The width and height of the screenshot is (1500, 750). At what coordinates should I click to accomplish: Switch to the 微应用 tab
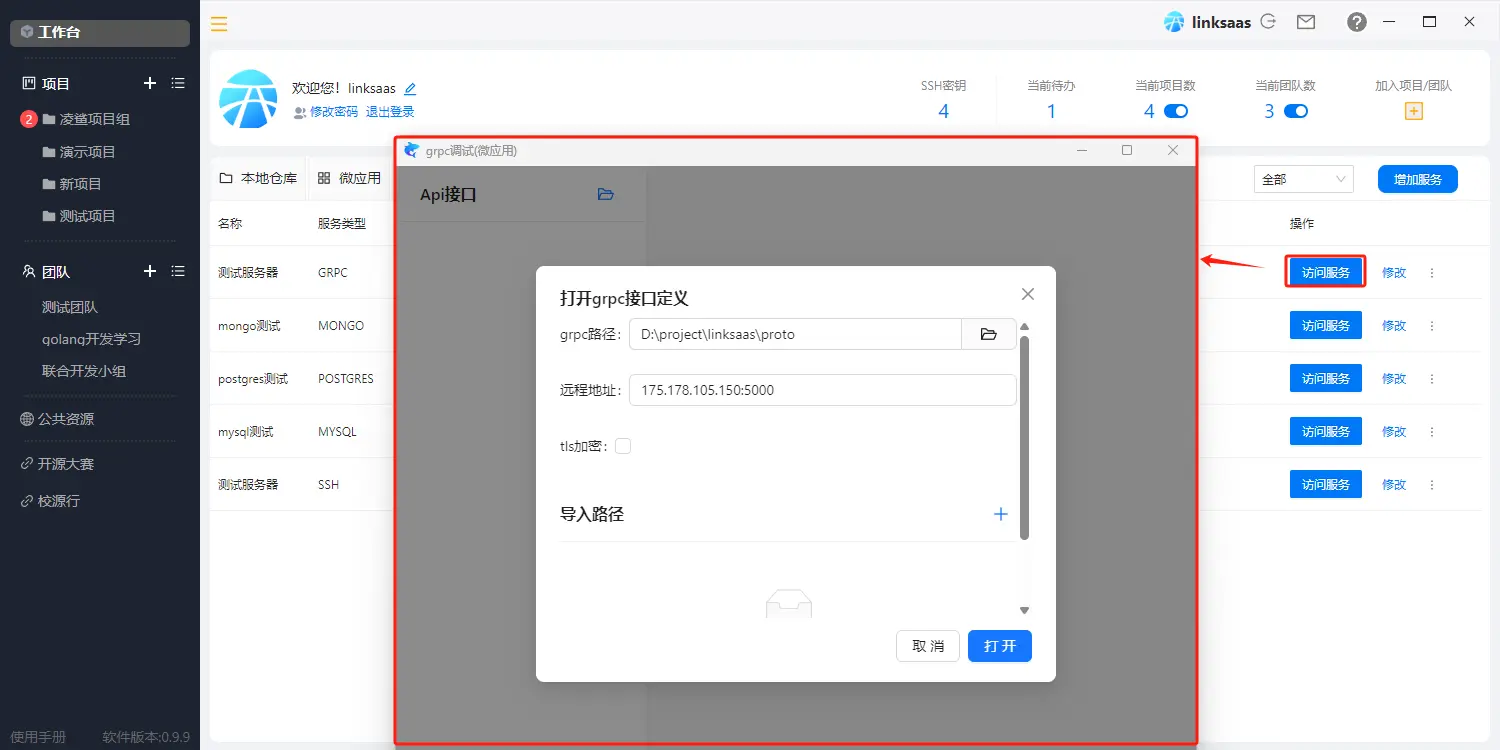(x=349, y=178)
